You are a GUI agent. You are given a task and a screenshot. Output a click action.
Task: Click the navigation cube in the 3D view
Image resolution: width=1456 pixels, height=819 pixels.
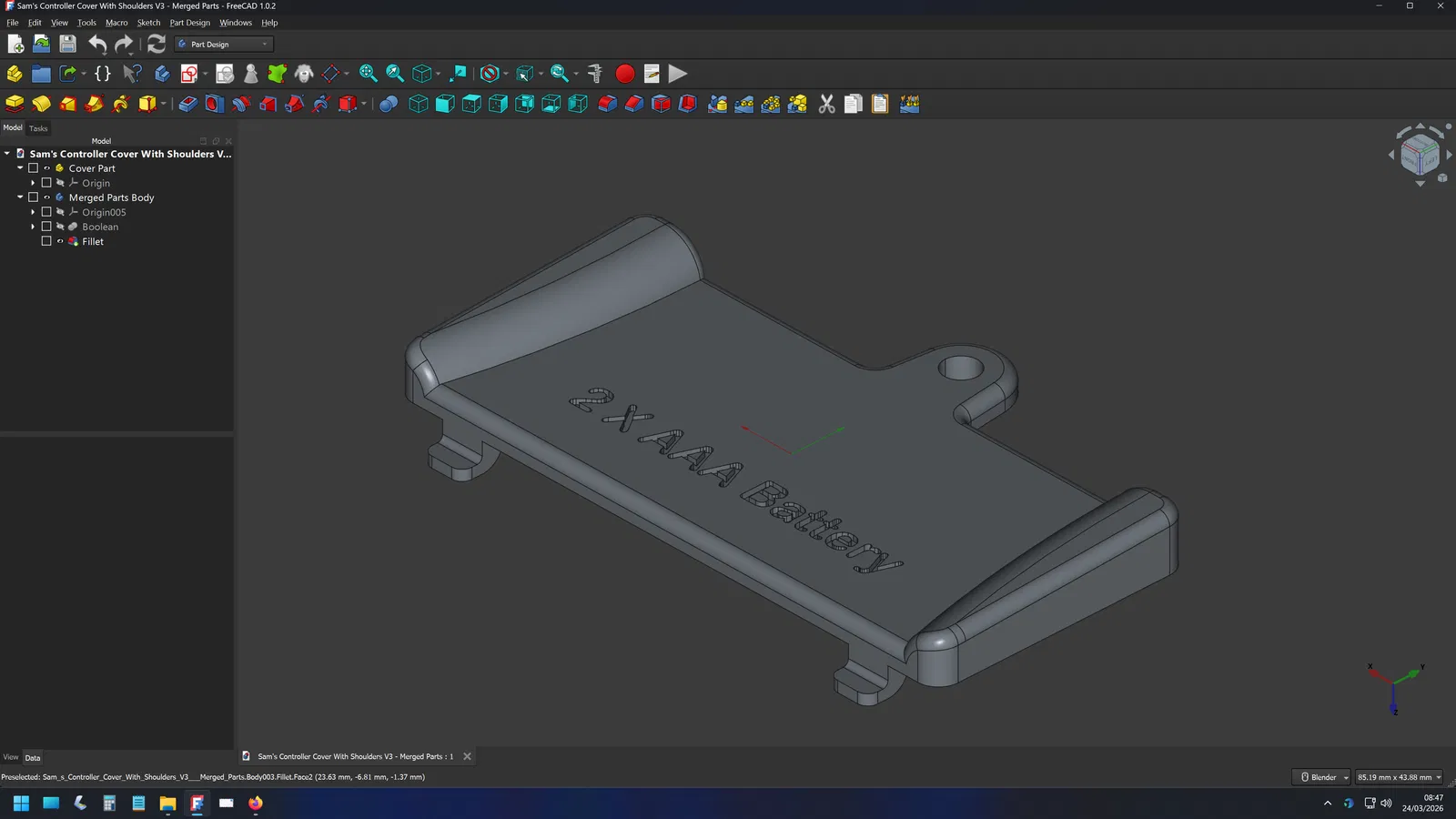coord(1420,155)
